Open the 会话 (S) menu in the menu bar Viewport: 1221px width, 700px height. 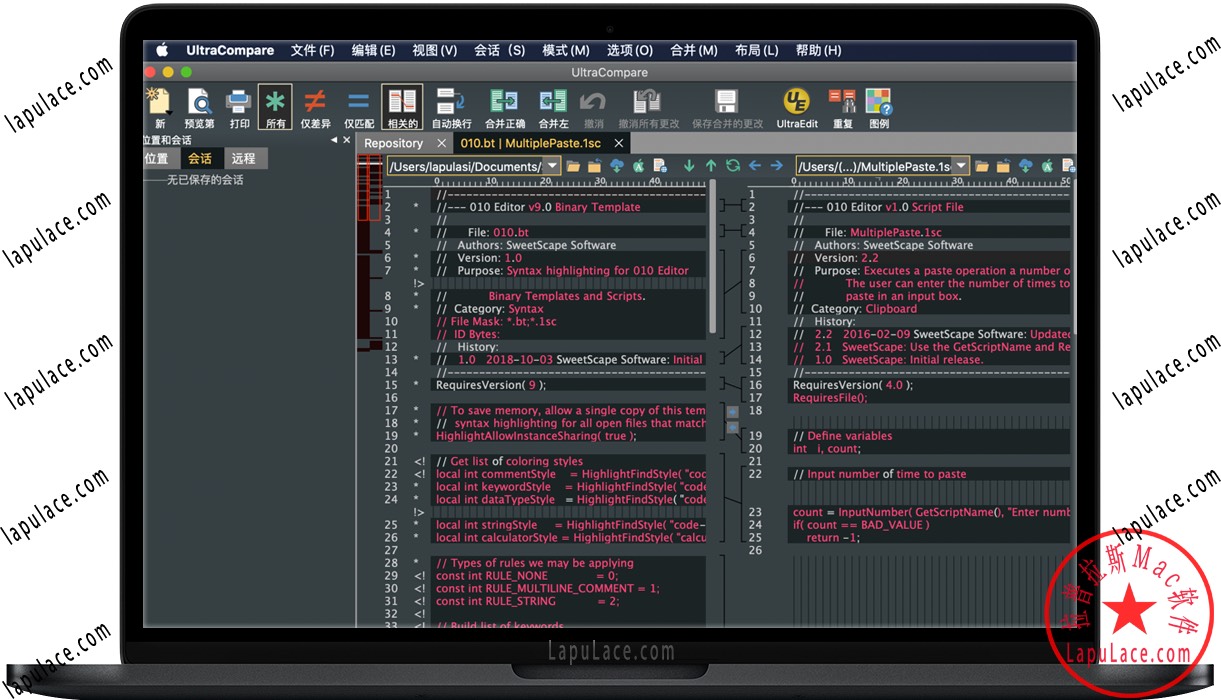point(499,50)
